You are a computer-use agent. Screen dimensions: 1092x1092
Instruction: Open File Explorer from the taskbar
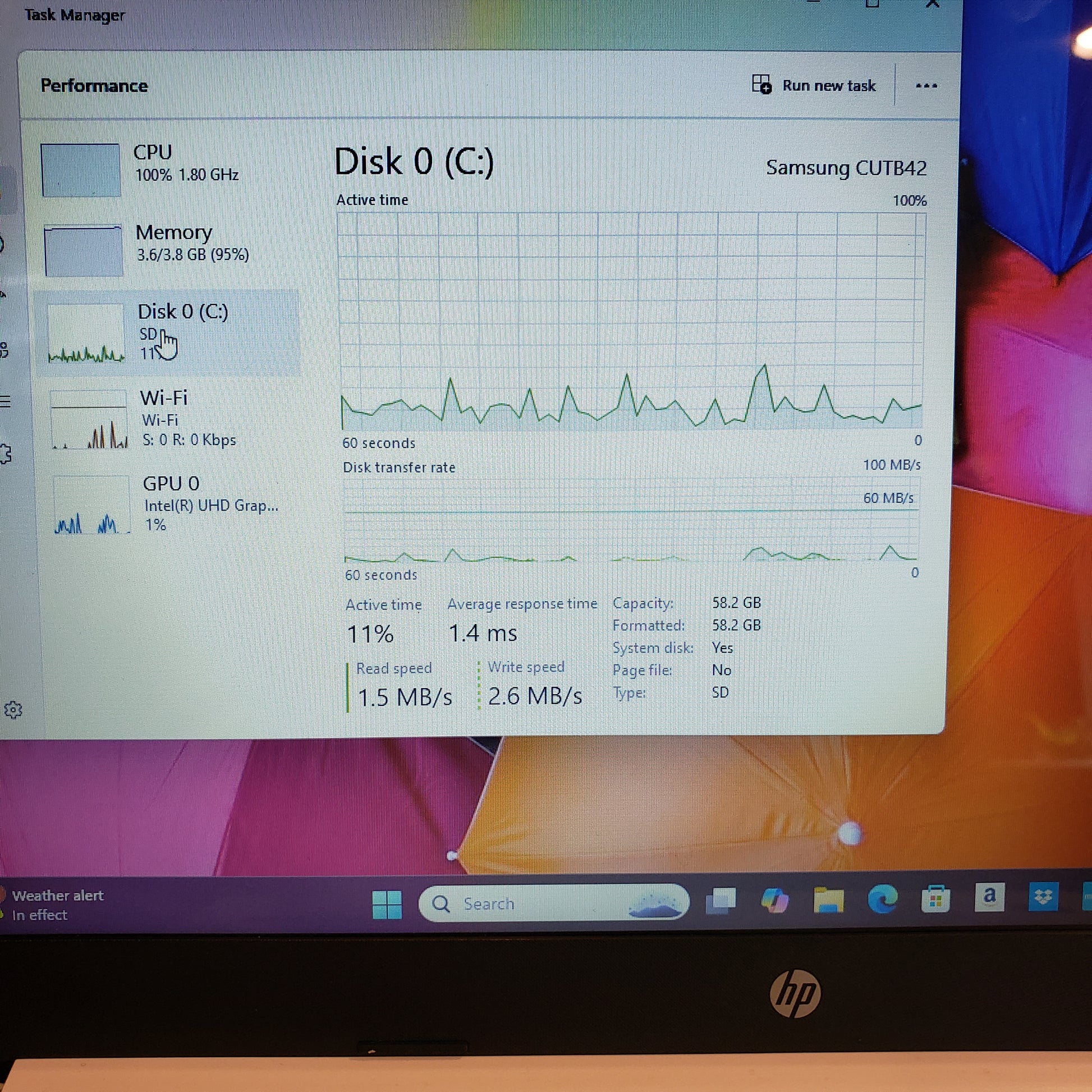click(x=828, y=900)
